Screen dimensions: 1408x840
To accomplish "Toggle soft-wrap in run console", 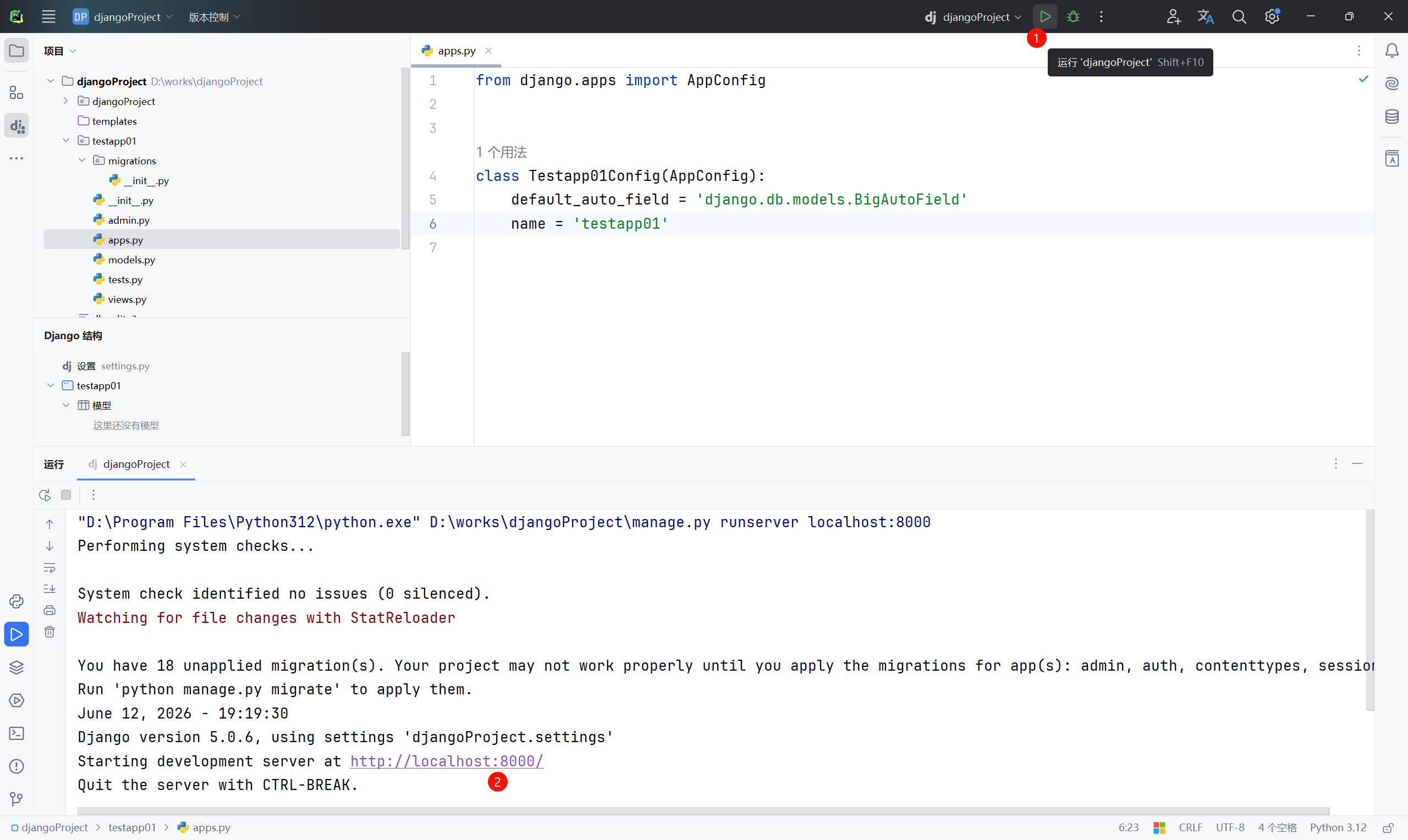I will (50, 567).
